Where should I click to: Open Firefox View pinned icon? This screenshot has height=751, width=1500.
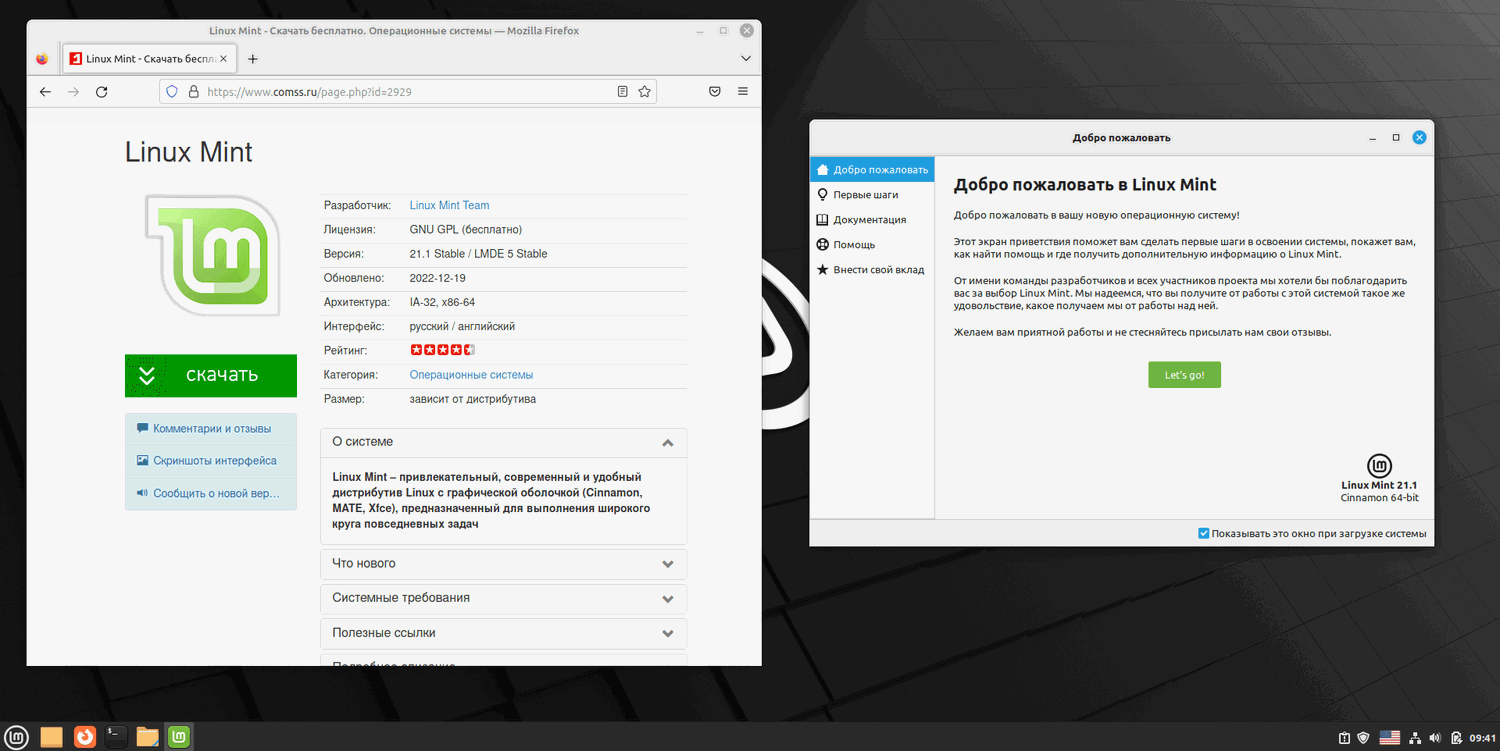(42, 59)
